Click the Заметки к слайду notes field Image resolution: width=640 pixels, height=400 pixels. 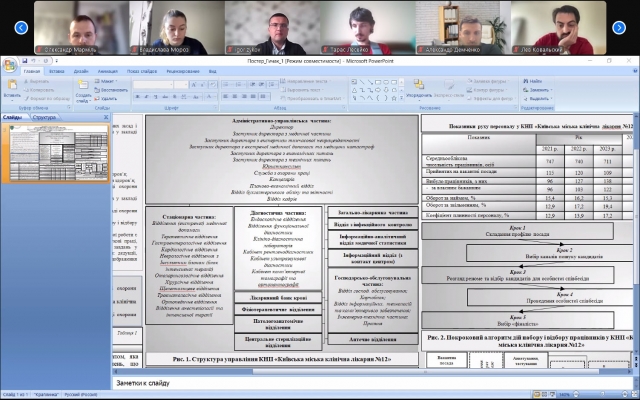pyautogui.click(x=372, y=383)
